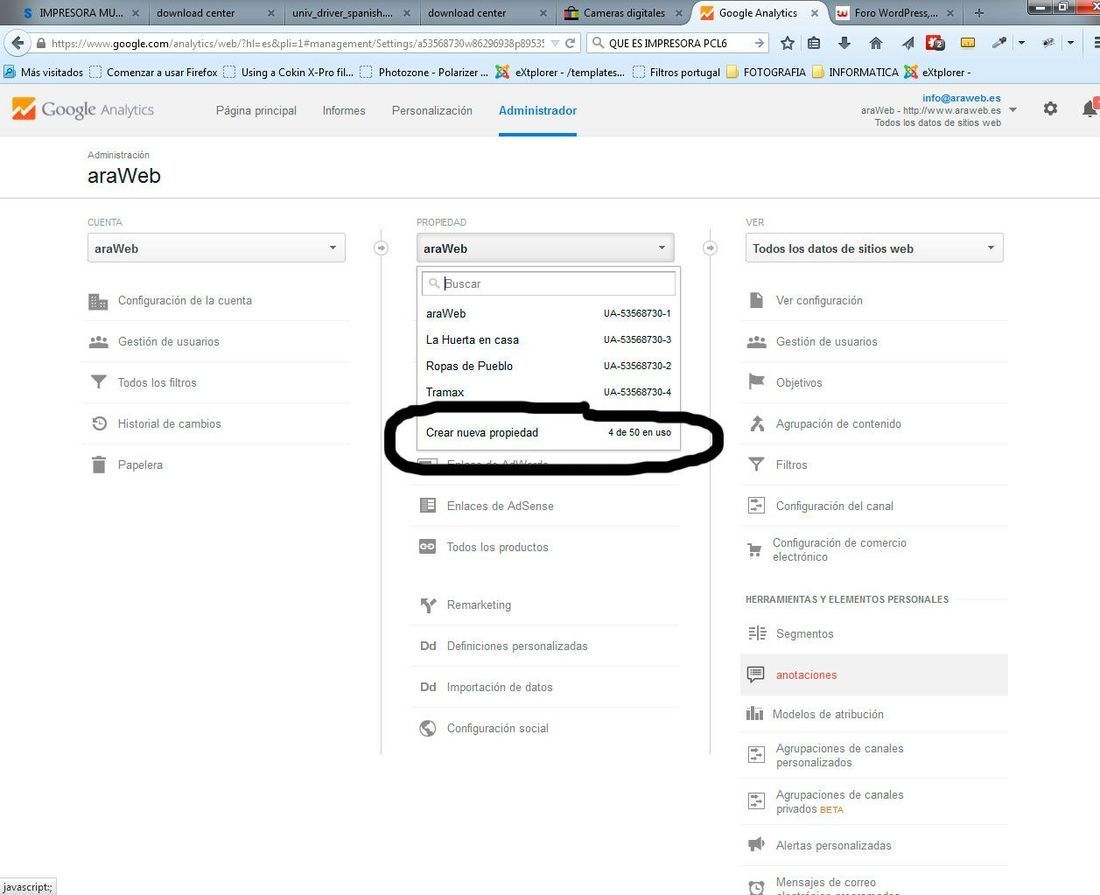Open a new browser tab with plus button
Viewport: 1100px width, 895px height.
pos(979,13)
